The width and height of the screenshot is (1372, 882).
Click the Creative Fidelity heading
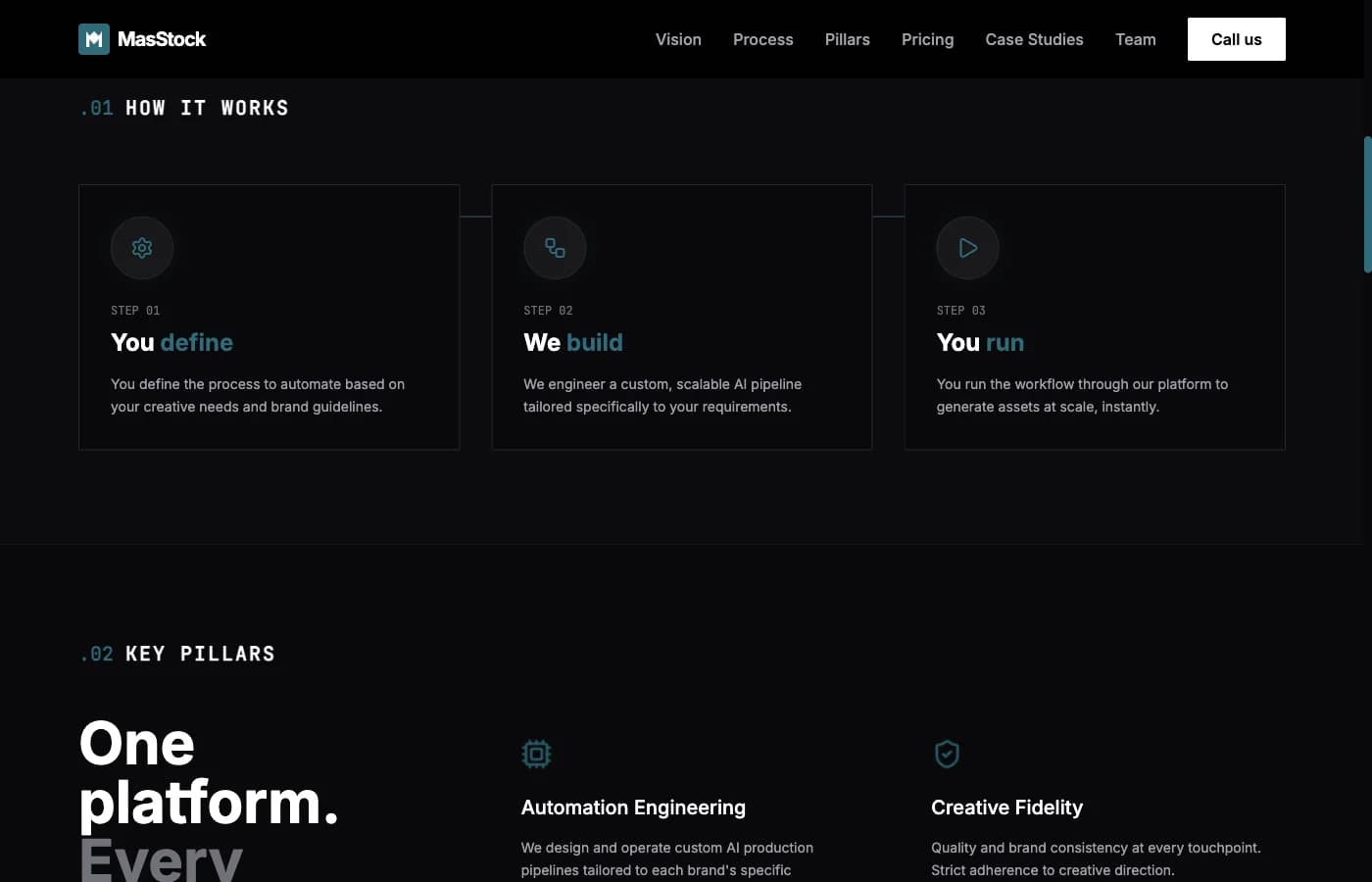coord(1006,807)
